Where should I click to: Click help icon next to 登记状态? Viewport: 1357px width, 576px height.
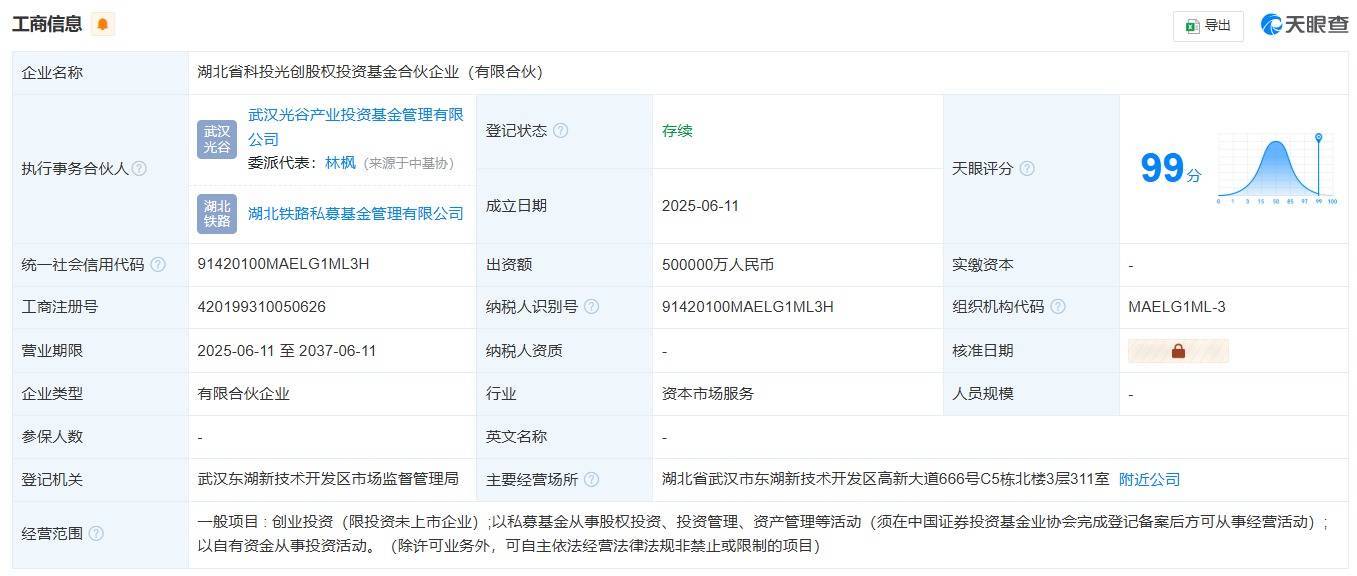[x=560, y=131]
